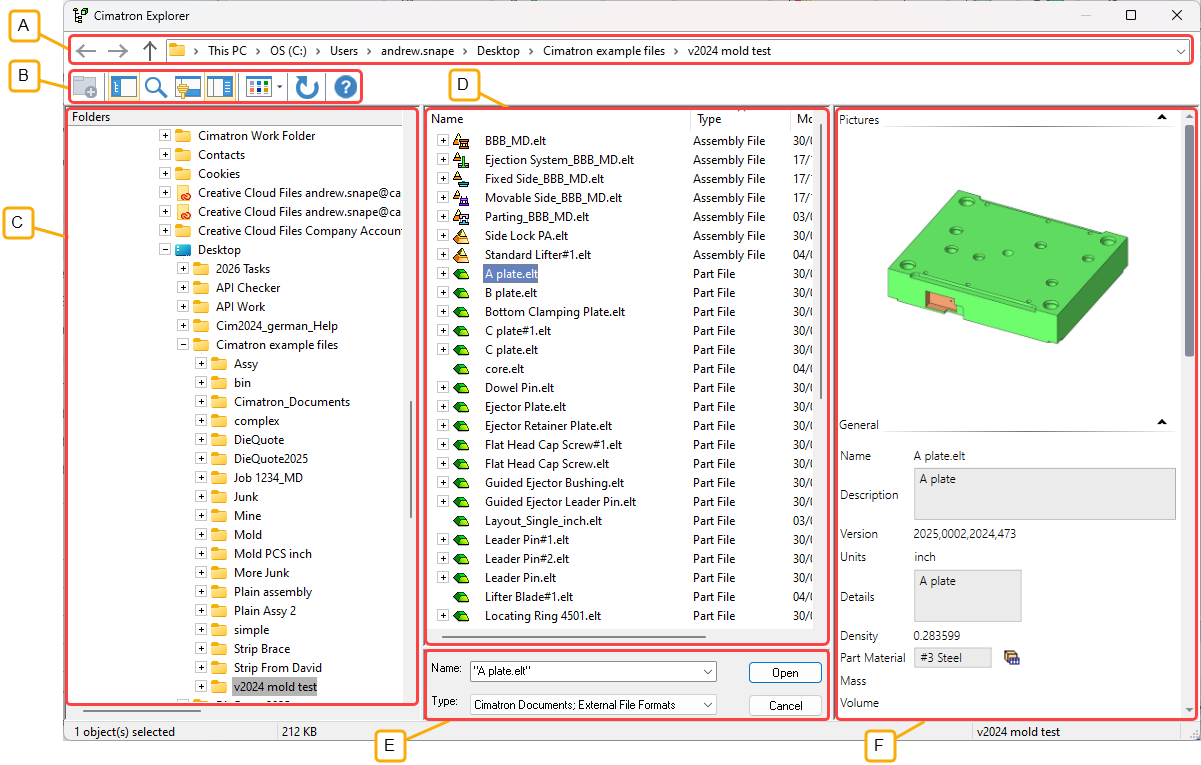Select the Strip Brace folder in the tree
1201x765 pixels.
point(261,649)
